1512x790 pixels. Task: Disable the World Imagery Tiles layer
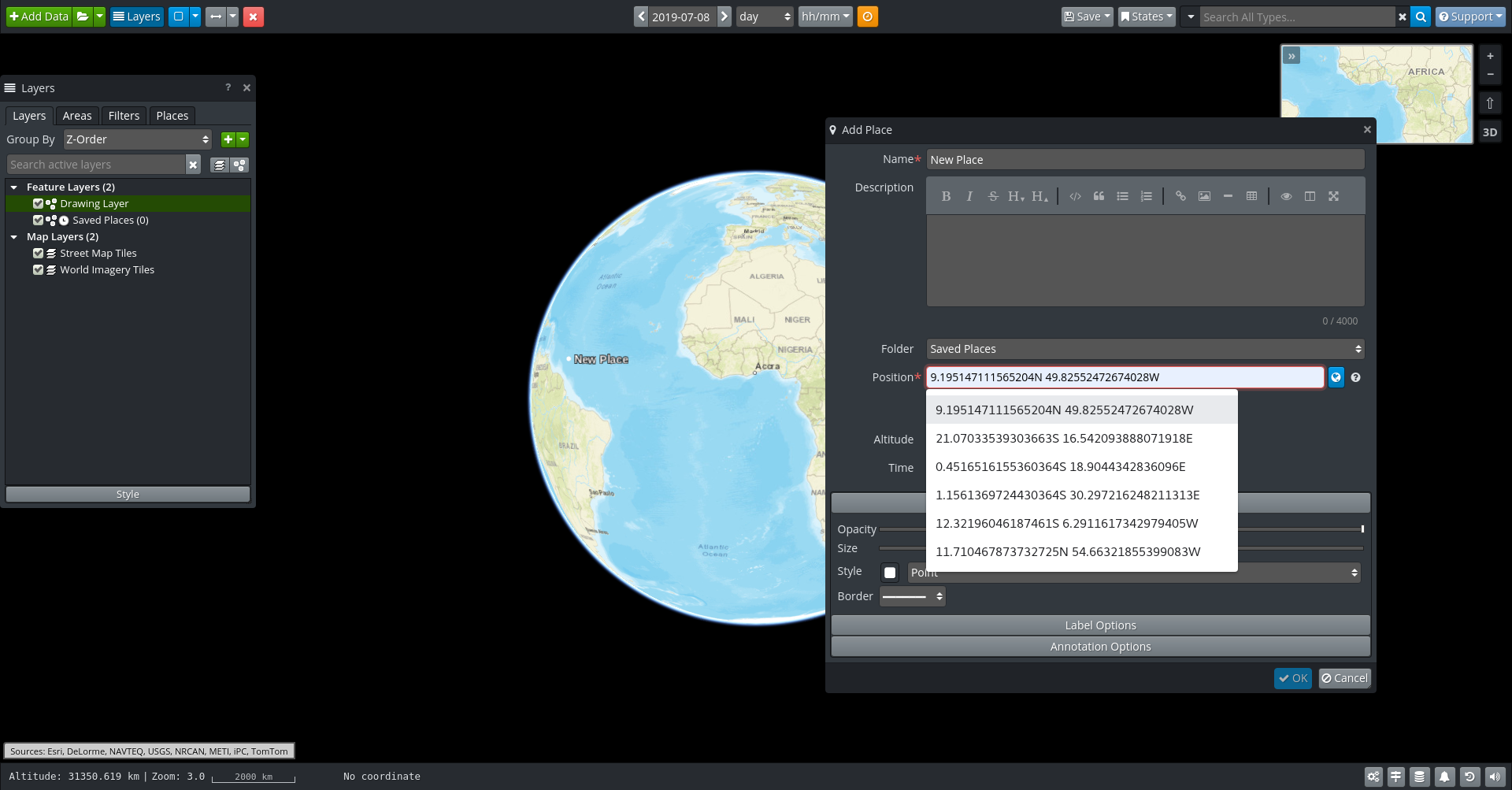pyautogui.click(x=39, y=269)
